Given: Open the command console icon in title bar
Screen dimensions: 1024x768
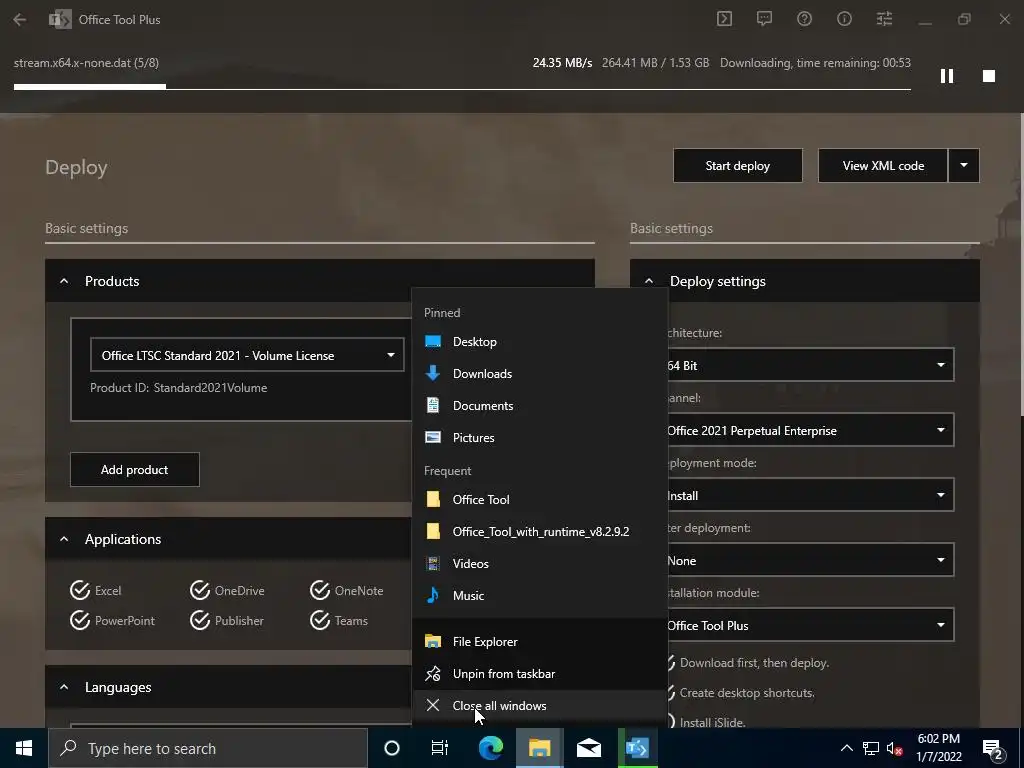Looking at the screenshot, I should [724, 19].
